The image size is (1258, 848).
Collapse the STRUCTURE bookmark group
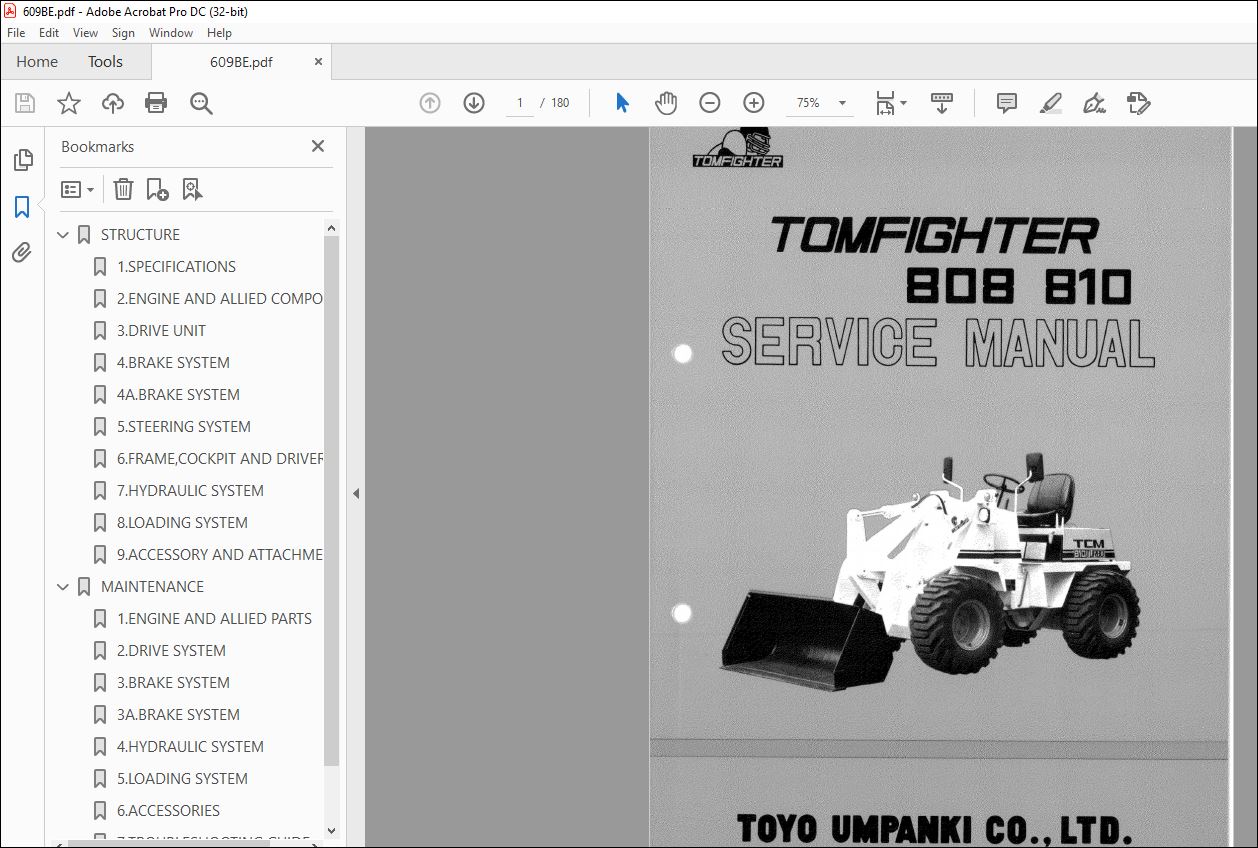pos(64,235)
